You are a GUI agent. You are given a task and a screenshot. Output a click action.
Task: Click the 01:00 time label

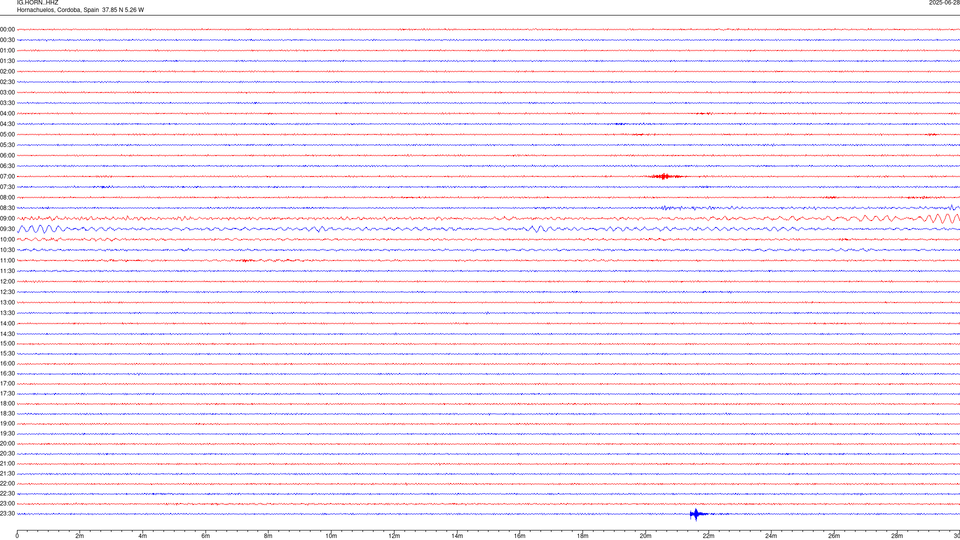pos(7,50)
